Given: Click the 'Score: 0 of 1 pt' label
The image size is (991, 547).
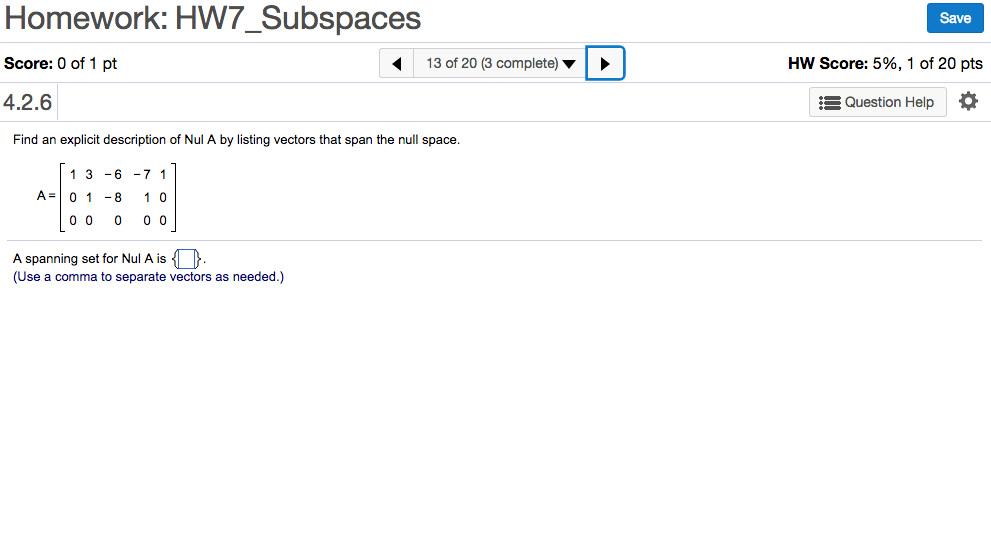Looking at the screenshot, I should (61, 64).
